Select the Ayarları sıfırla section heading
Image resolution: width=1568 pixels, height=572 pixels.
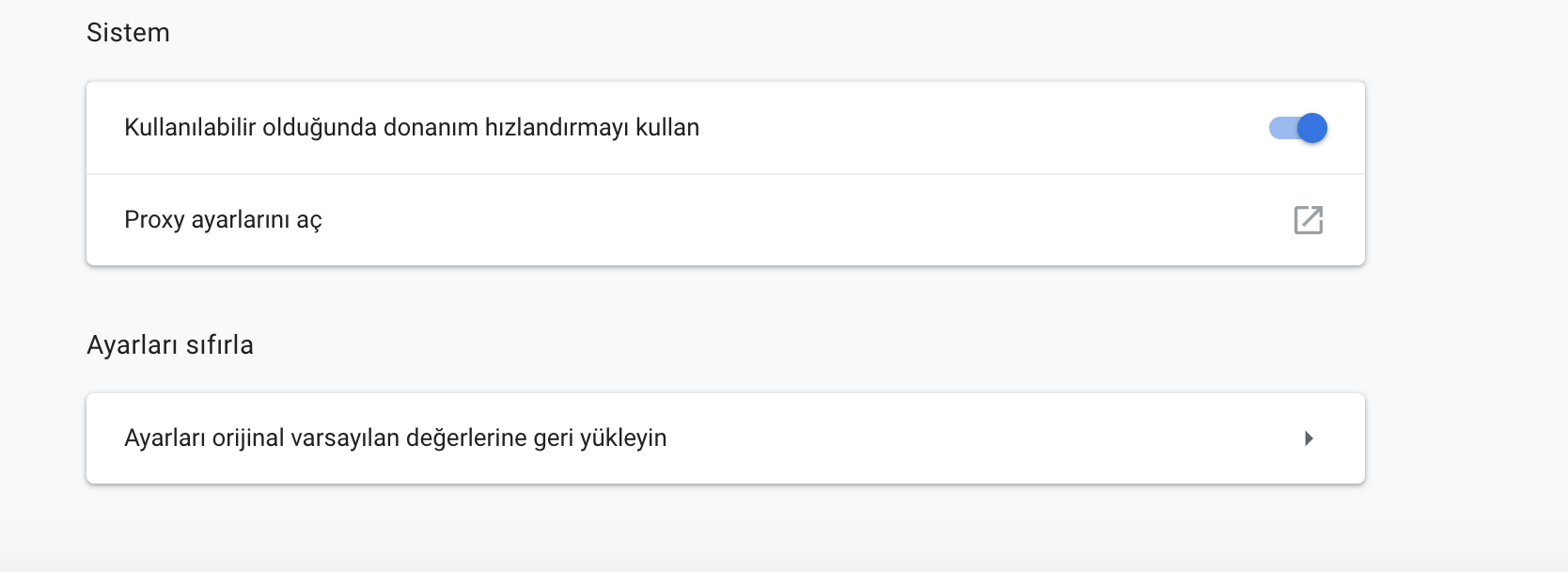pyautogui.click(x=169, y=344)
